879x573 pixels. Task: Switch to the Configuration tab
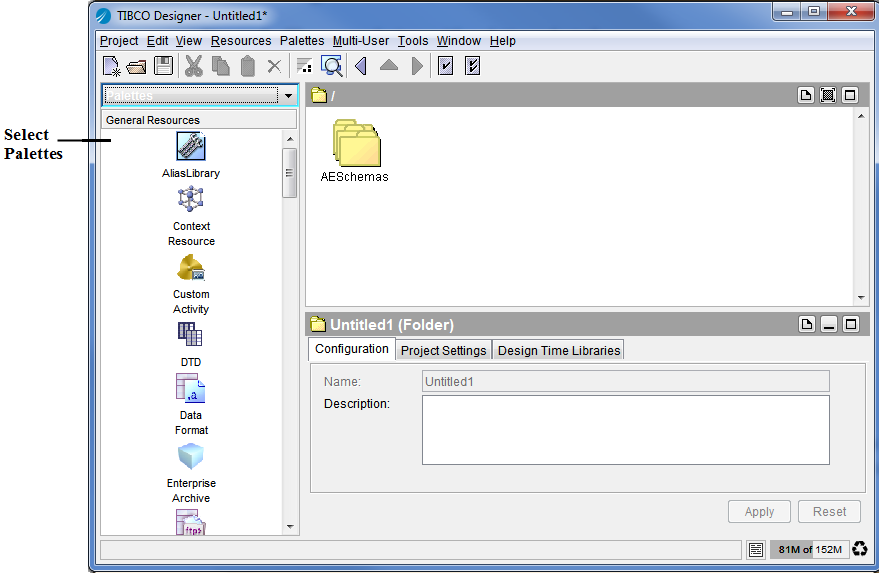point(351,349)
